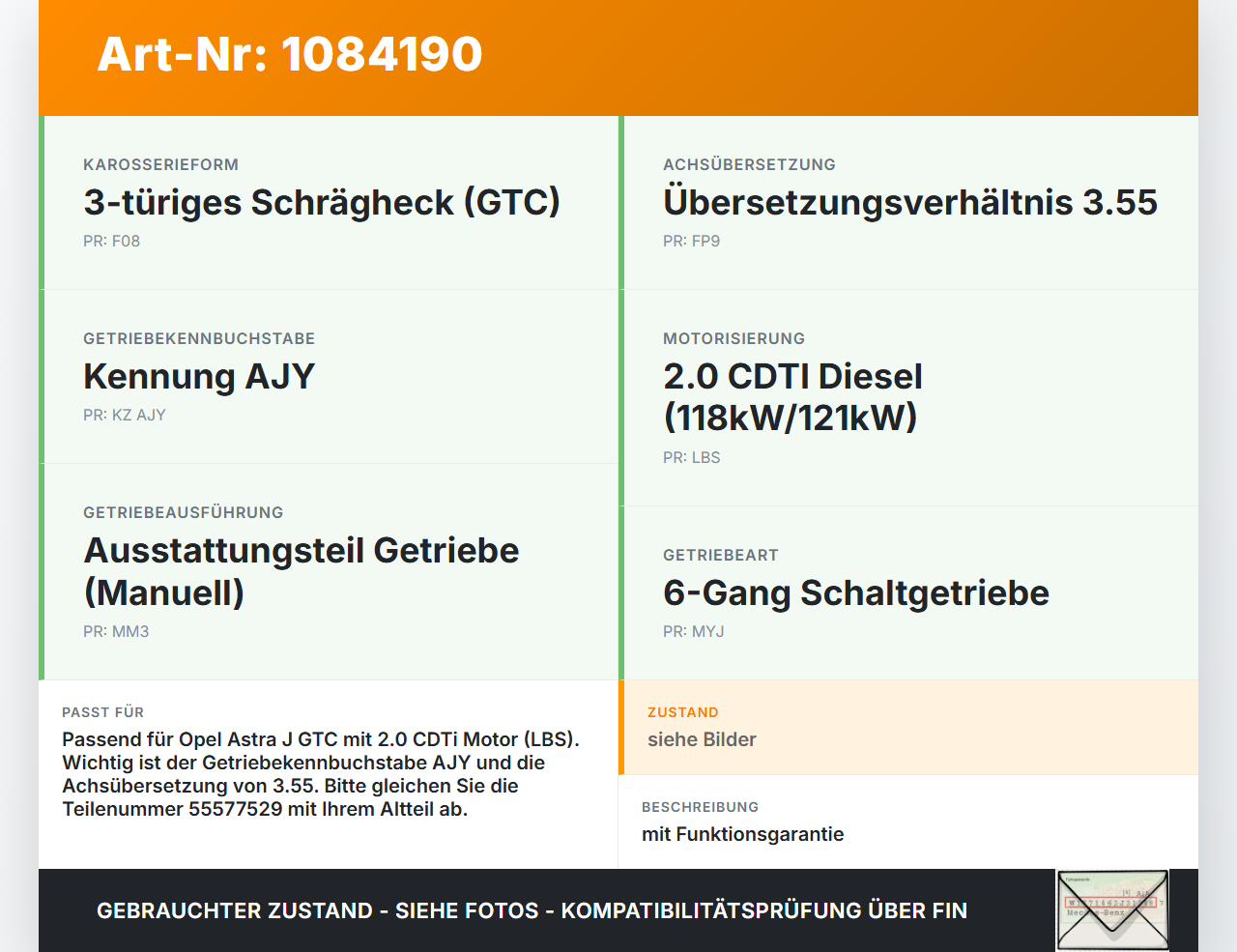
Task: Click the 'ACHSÜBERSETZUNG' label
Action: click(749, 164)
